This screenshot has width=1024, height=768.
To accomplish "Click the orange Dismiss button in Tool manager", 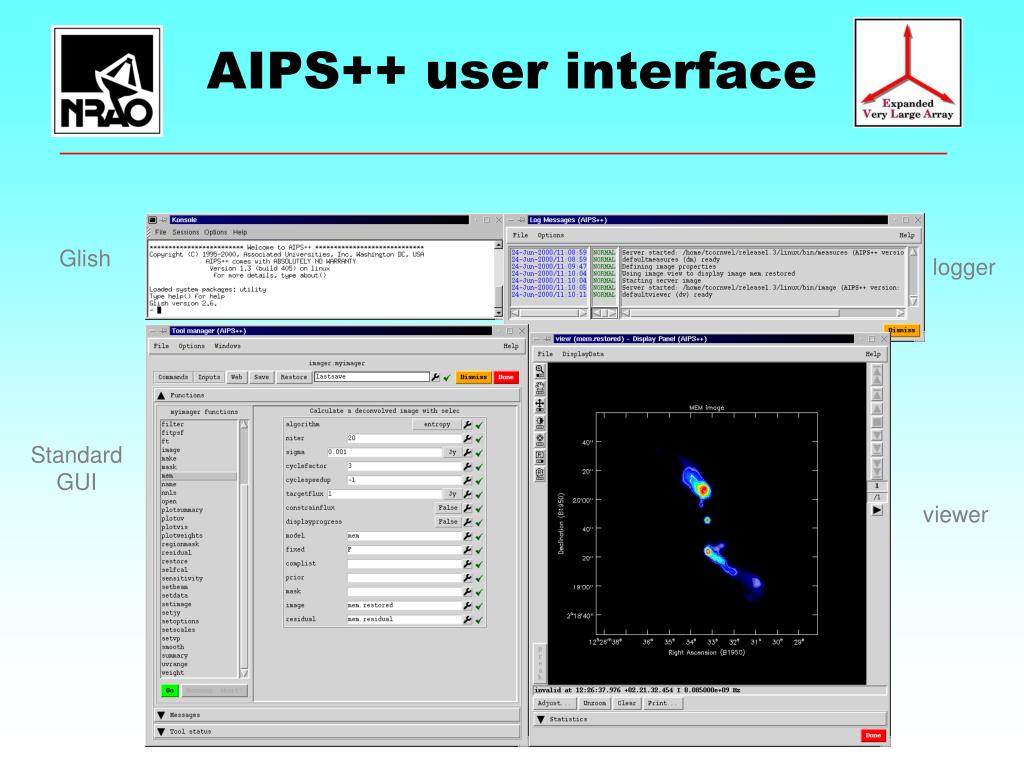I will (473, 377).
